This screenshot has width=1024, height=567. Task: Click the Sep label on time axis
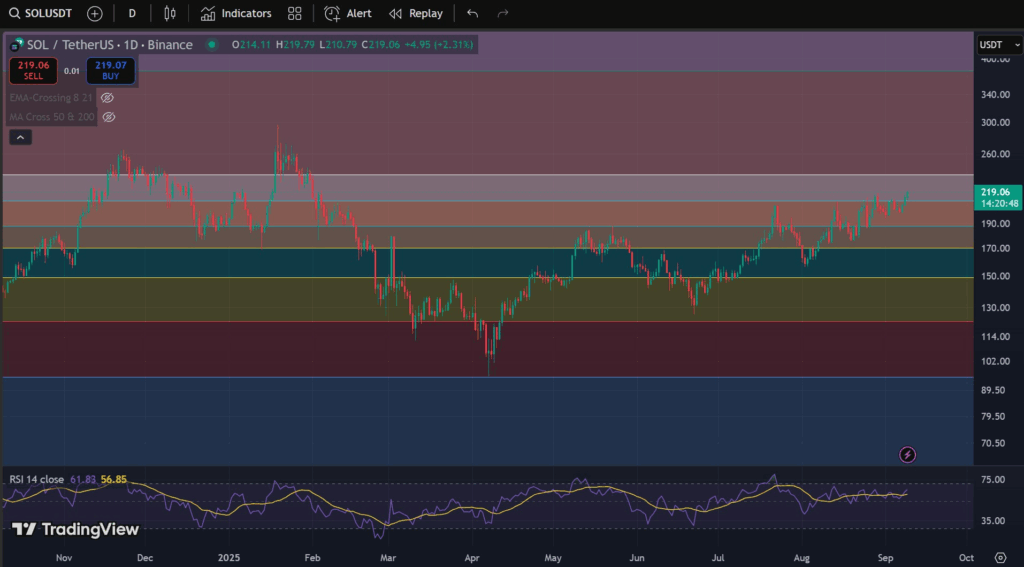pyautogui.click(x=885, y=558)
